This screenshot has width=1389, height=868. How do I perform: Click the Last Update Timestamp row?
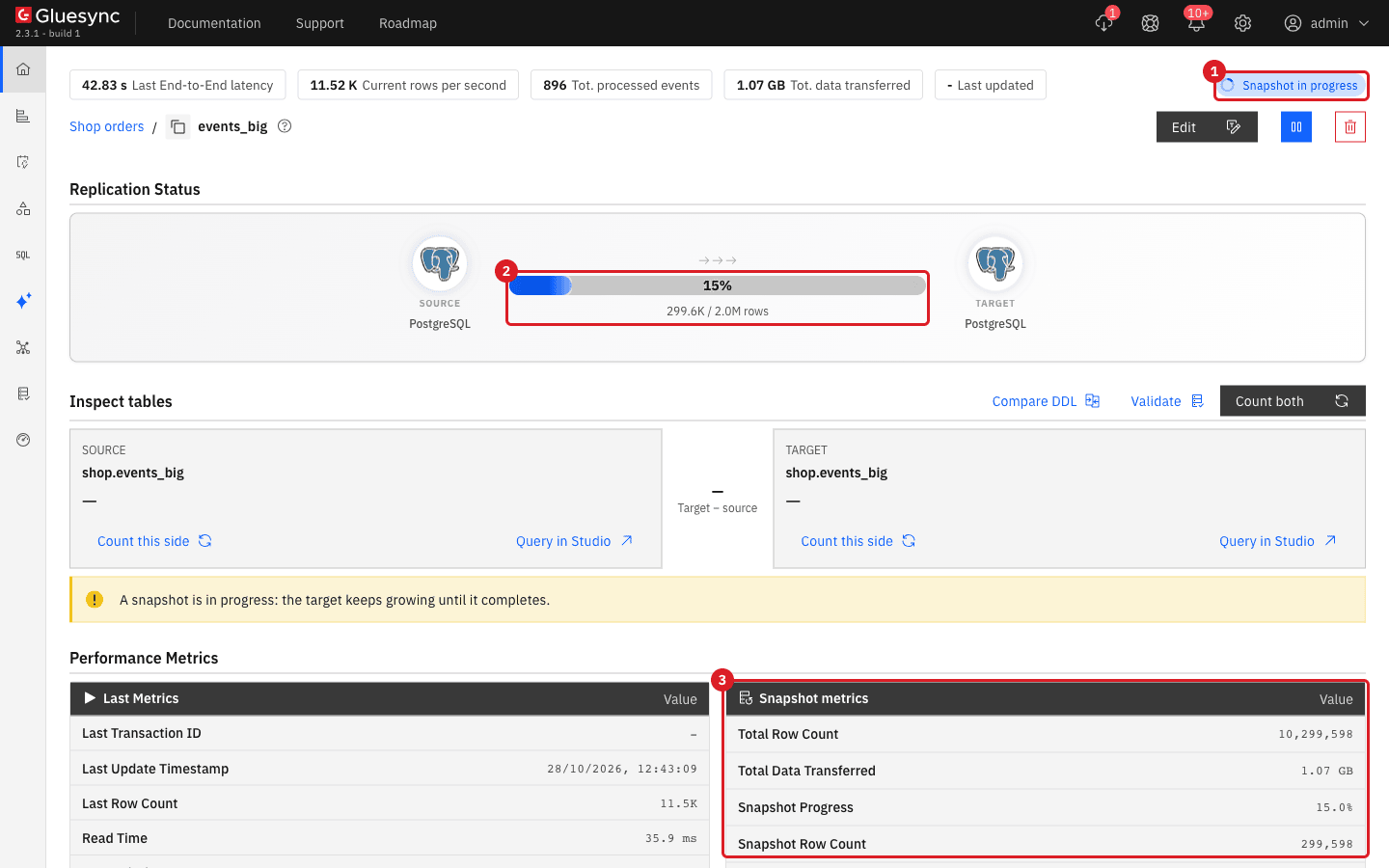(x=390, y=769)
